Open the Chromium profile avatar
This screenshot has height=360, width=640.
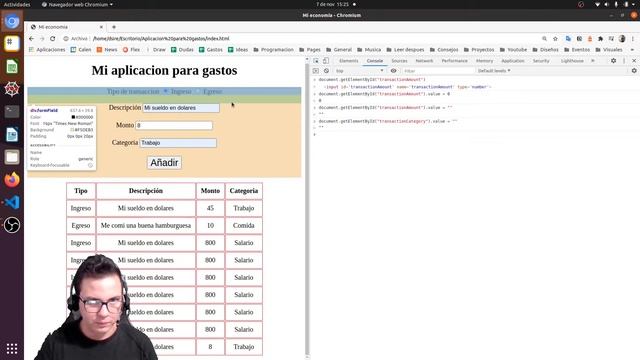coord(622,38)
